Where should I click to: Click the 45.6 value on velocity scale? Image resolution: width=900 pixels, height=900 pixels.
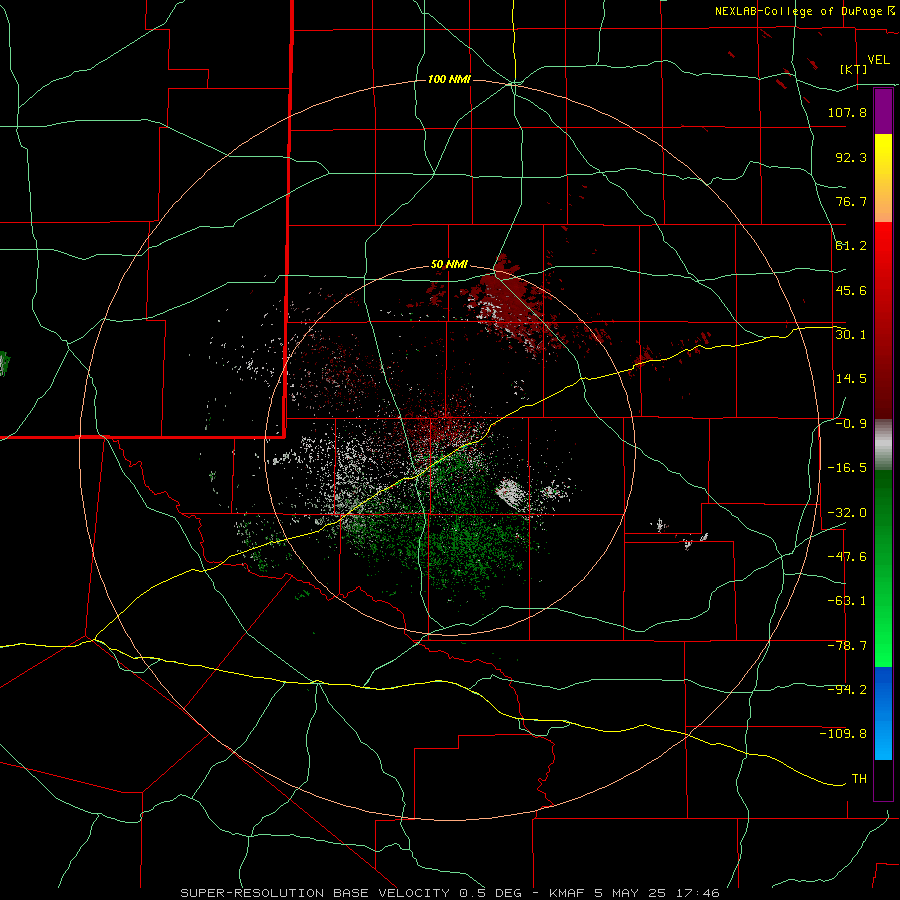coord(851,290)
